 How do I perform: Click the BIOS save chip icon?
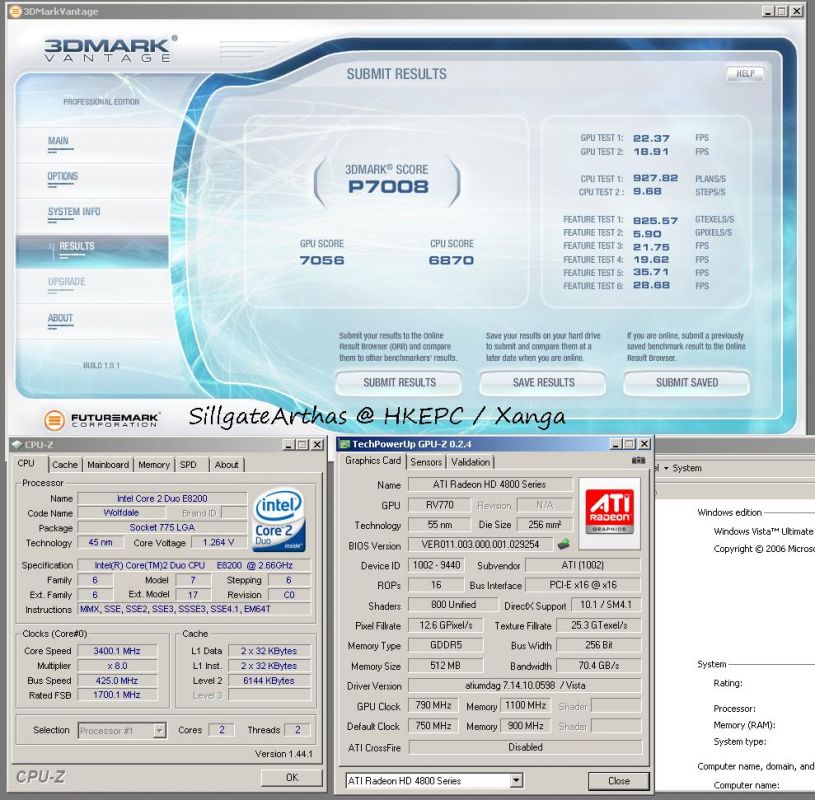click(565, 545)
